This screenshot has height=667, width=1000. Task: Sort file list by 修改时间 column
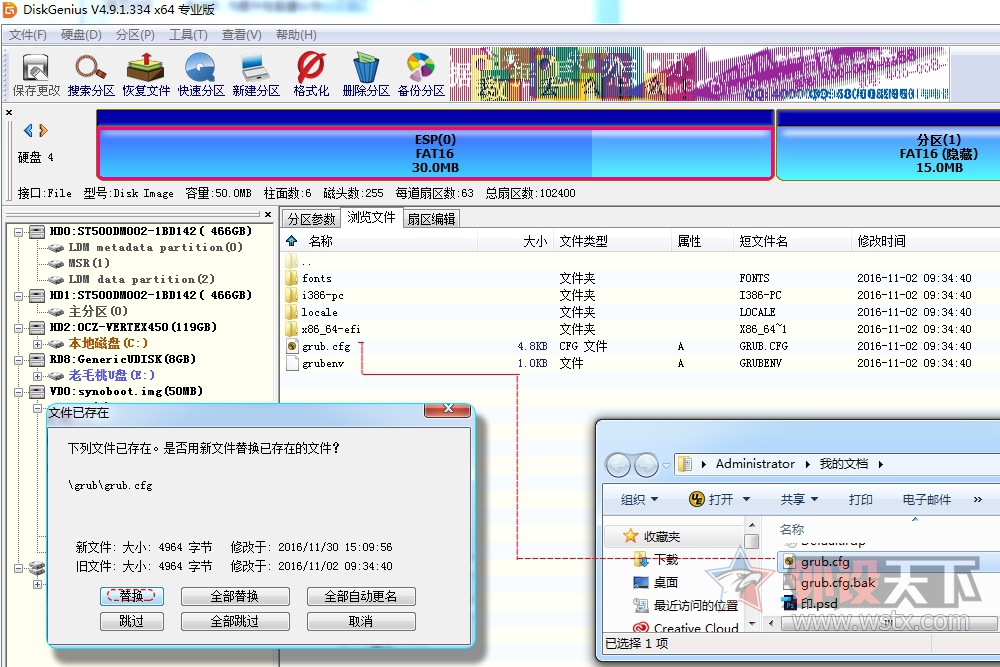(881, 241)
